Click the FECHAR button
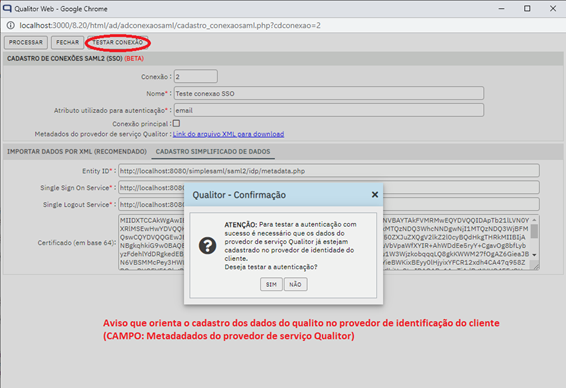566x388 pixels. click(x=68, y=43)
